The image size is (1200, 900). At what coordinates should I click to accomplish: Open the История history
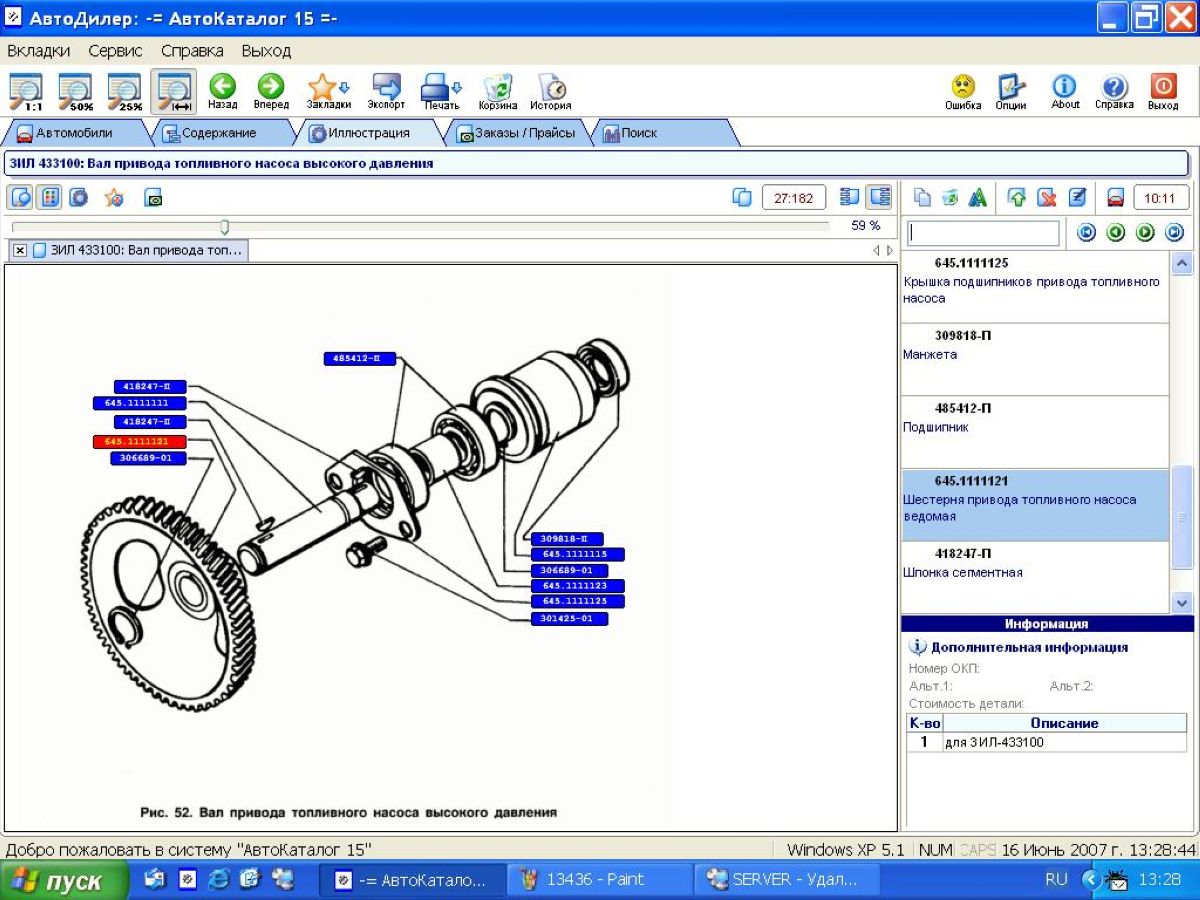point(551,91)
